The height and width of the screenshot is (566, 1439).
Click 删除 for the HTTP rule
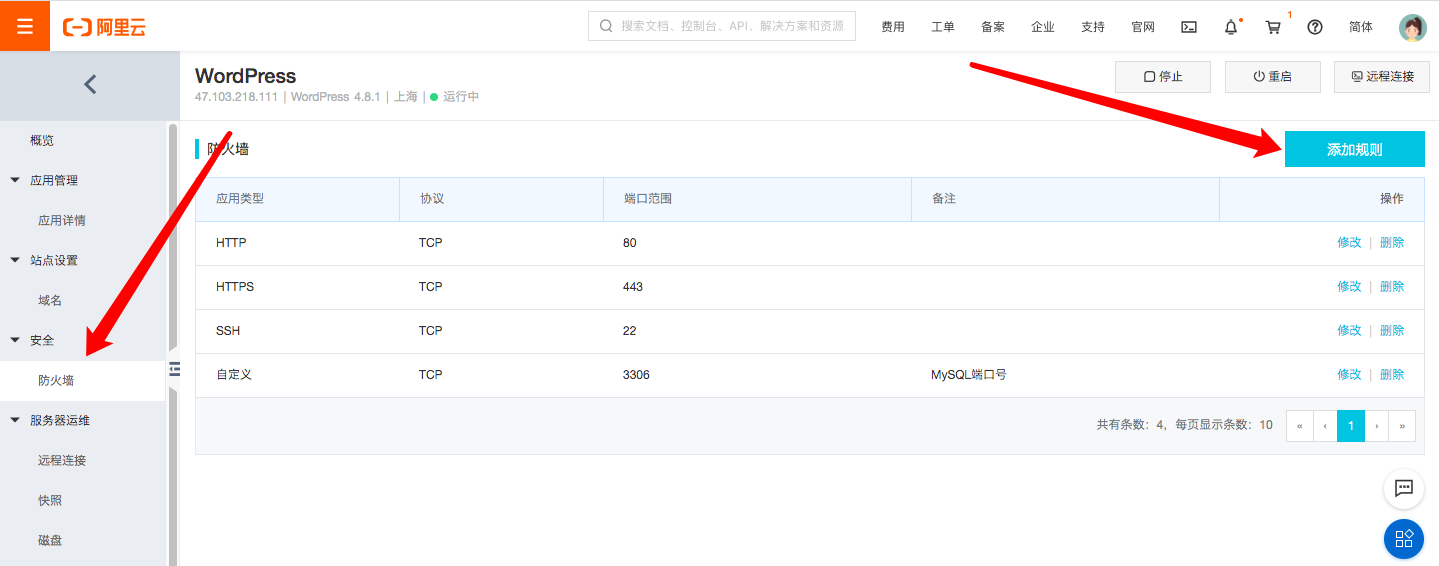point(1392,243)
